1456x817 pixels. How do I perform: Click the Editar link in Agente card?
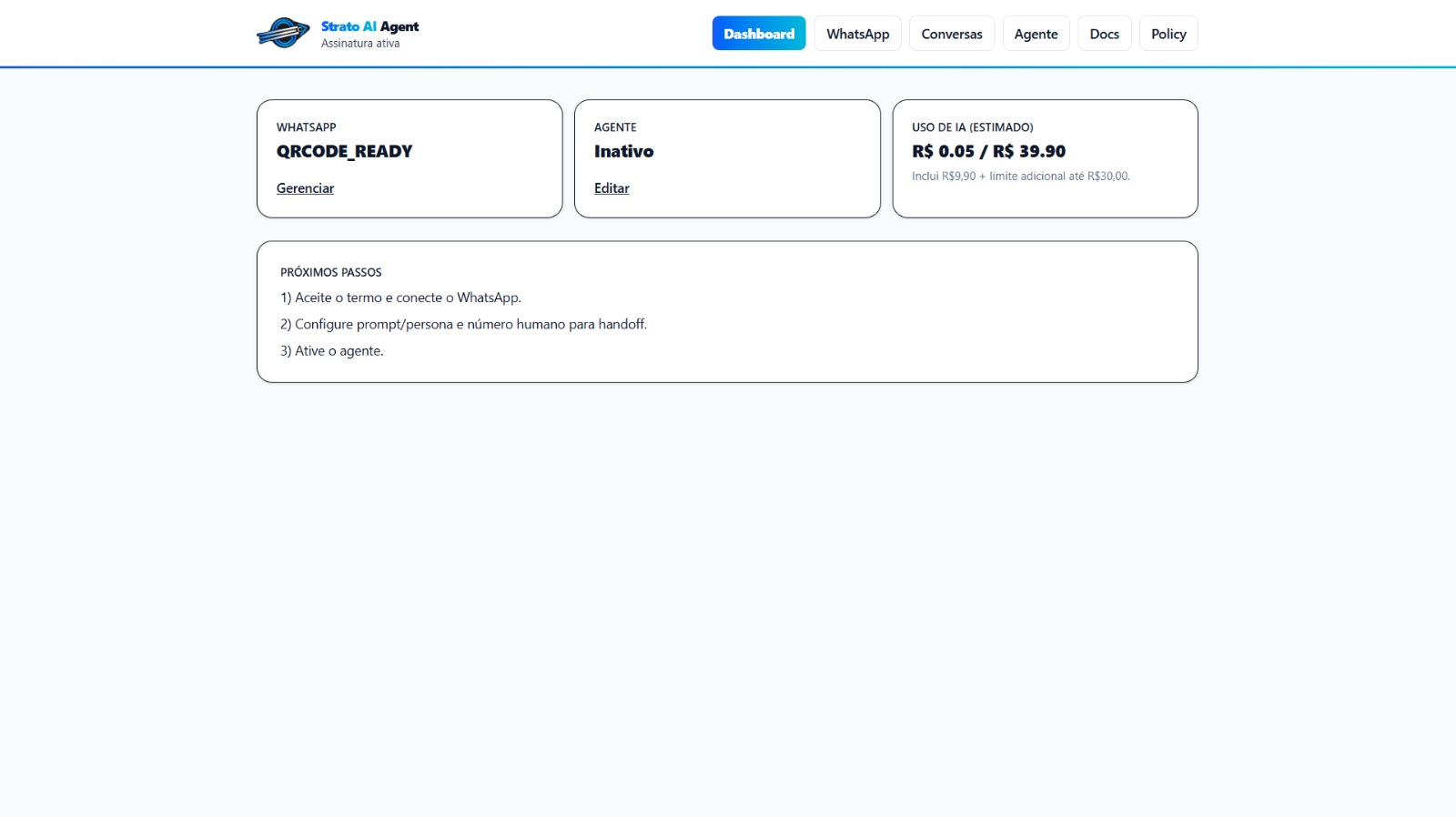click(612, 188)
